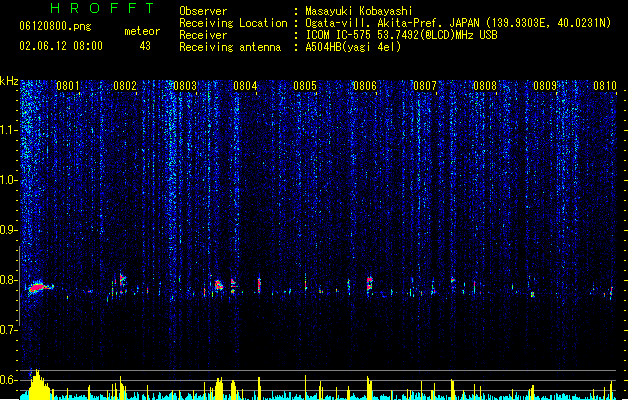Click the 1.0 kHz axis label
Viewport: 629px width, 400px height.
9,180
